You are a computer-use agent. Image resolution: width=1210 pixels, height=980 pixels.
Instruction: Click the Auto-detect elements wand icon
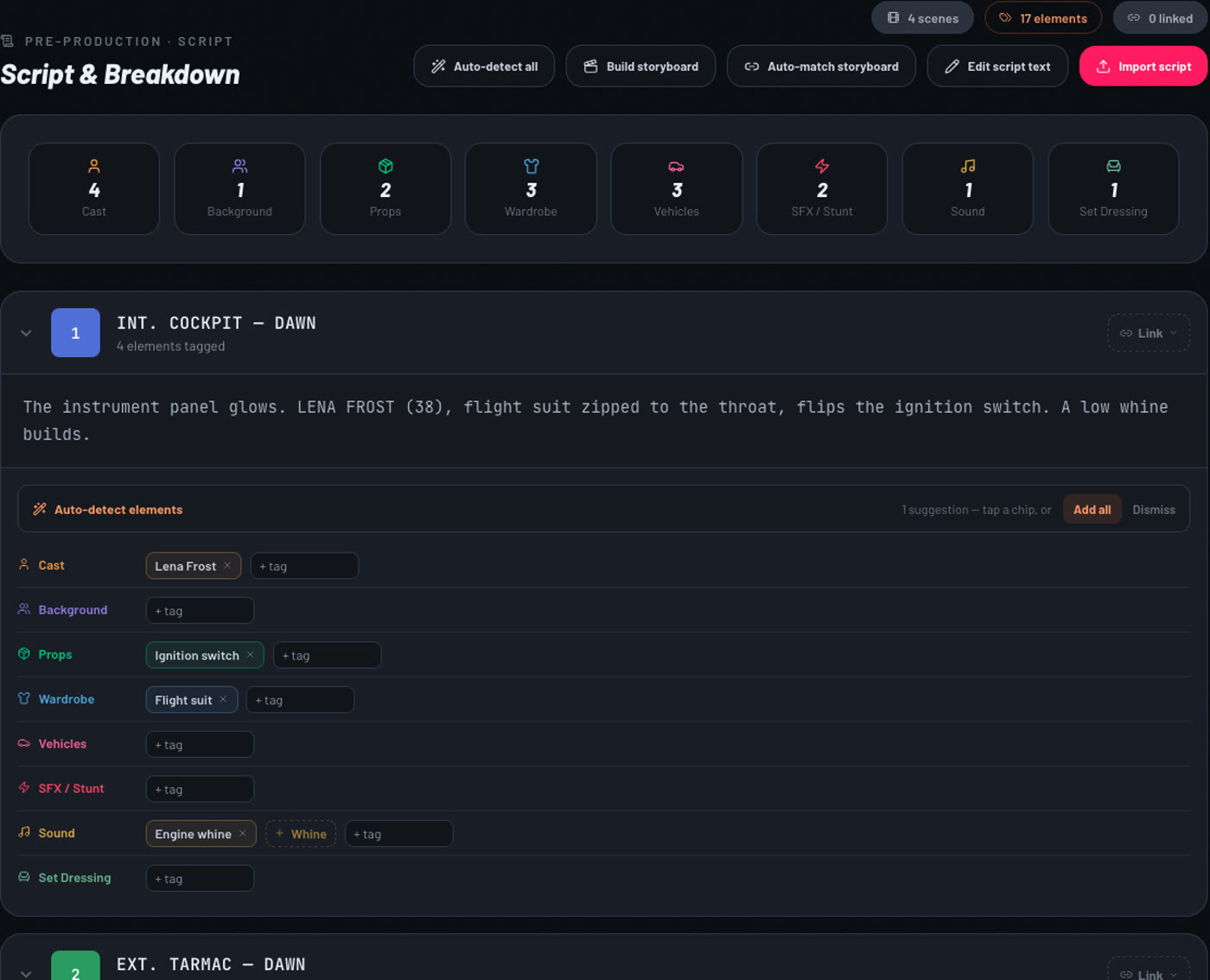coord(40,509)
